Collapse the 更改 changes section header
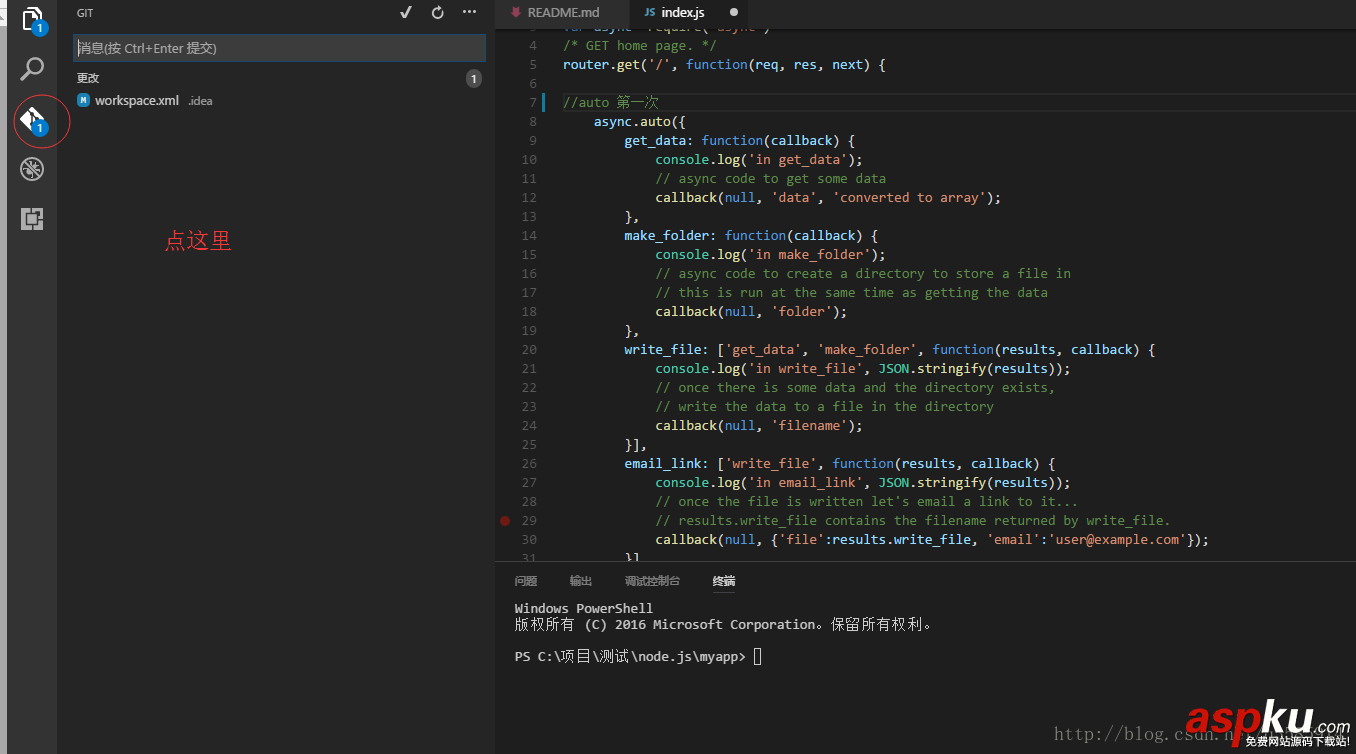This screenshot has width=1356, height=754. tap(88, 78)
